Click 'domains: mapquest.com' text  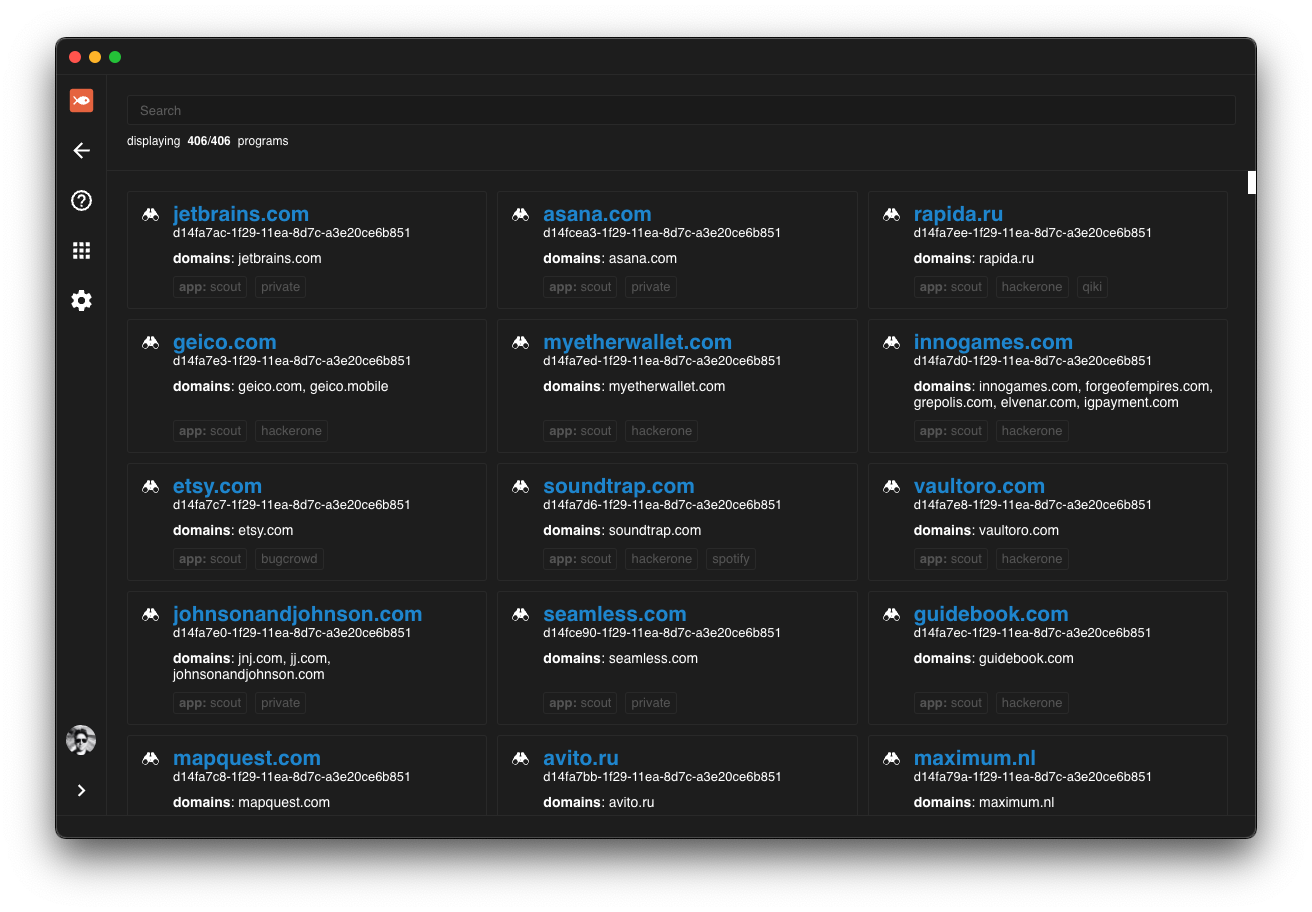pyautogui.click(x=251, y=802)
